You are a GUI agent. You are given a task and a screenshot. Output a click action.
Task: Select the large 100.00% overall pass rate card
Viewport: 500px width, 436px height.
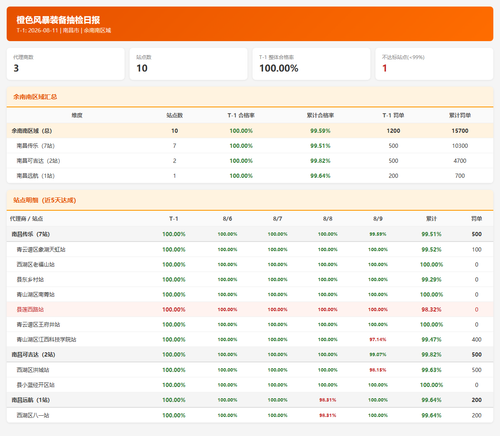[x=311, y=64]
